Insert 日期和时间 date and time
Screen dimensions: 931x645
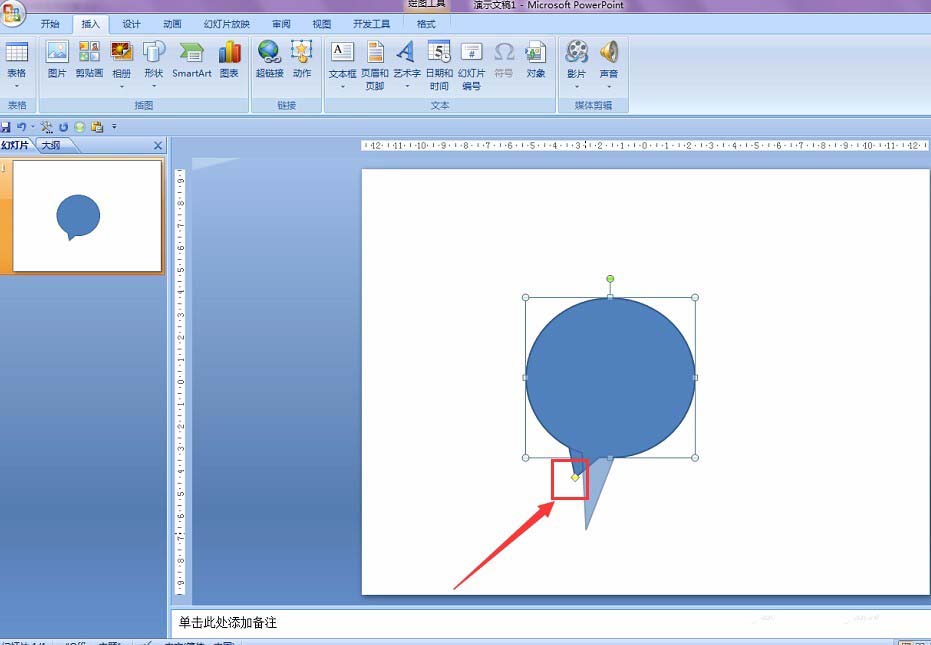click(439, 65)
